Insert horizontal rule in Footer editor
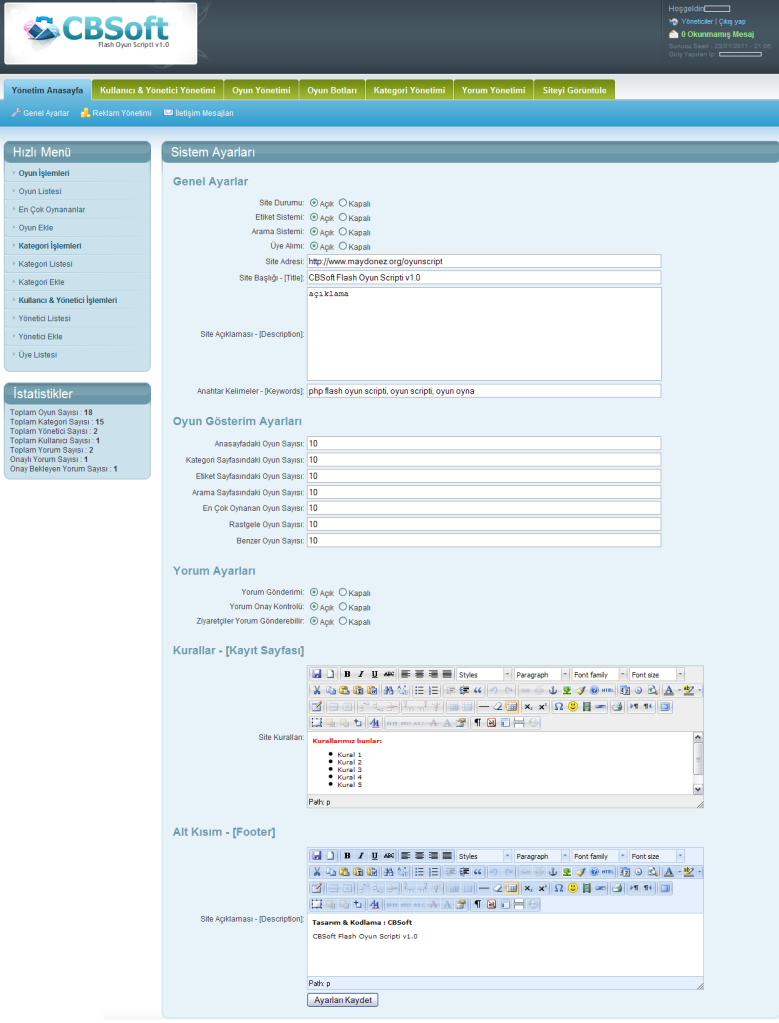This screenshot has width=779, height=1023. (x=483, y=888)
